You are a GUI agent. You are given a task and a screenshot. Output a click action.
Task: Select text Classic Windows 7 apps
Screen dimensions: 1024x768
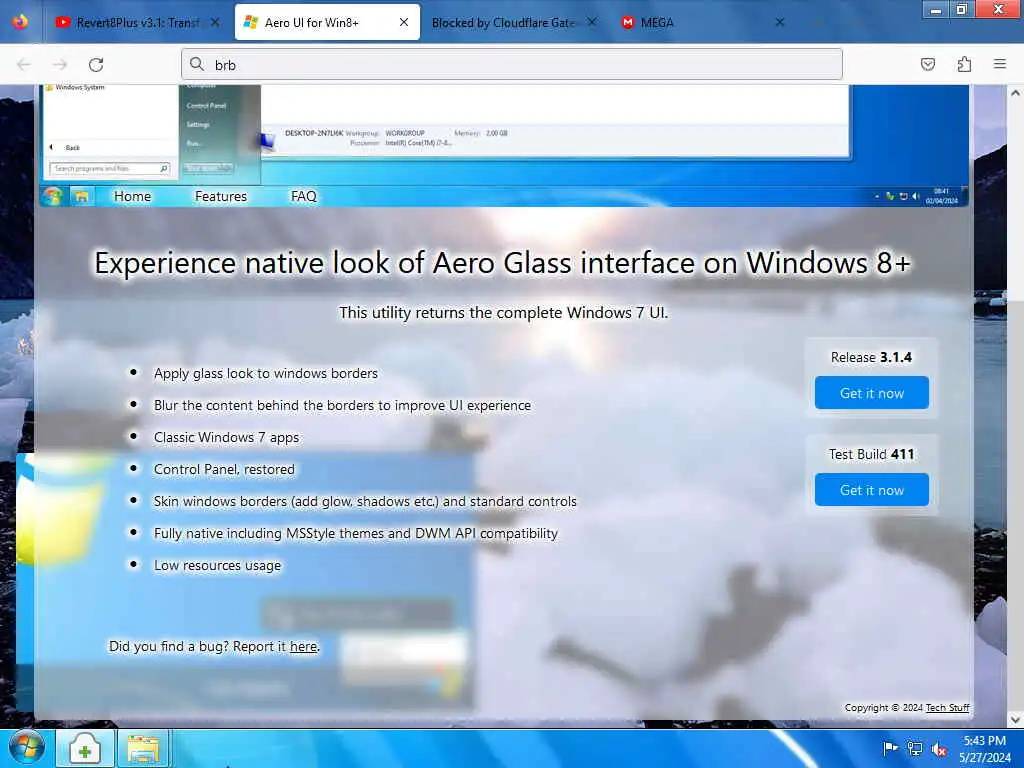click(226, 437)
